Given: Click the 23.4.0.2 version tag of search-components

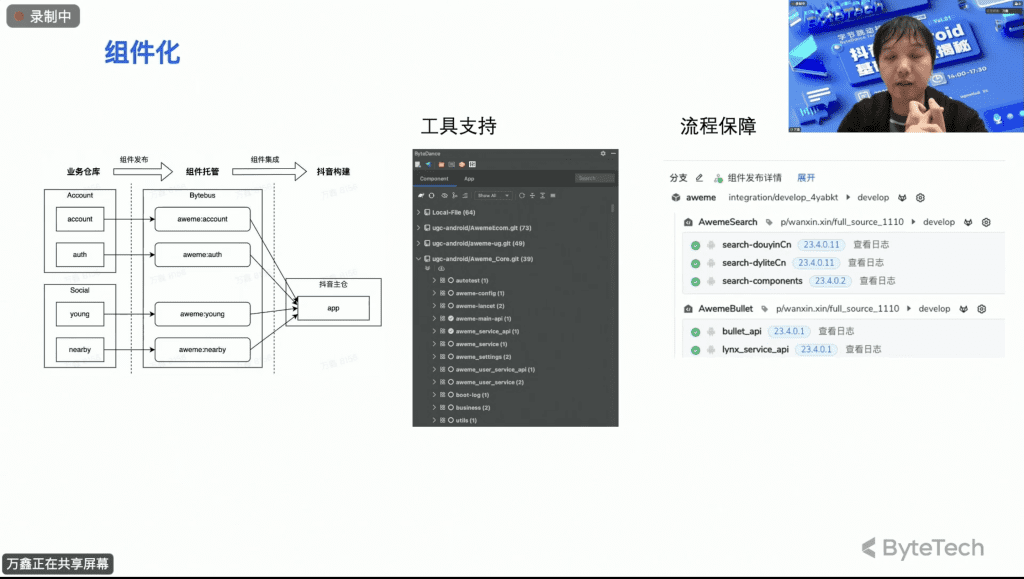Looking at the screenshot, I should [828, 281].
